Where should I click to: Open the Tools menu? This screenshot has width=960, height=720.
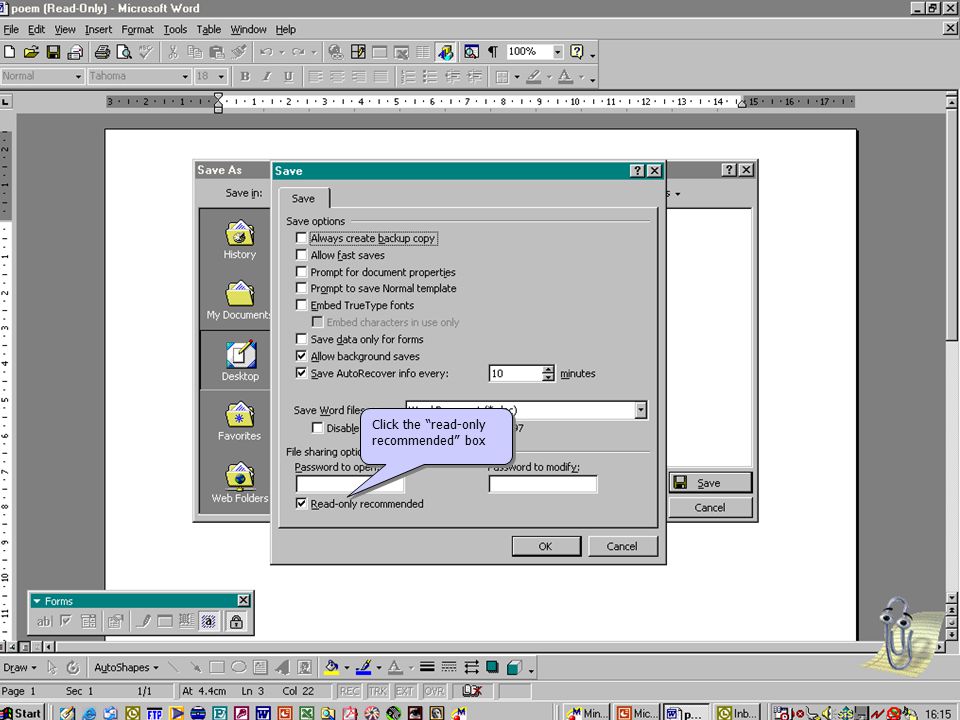(x=175, y=29)
